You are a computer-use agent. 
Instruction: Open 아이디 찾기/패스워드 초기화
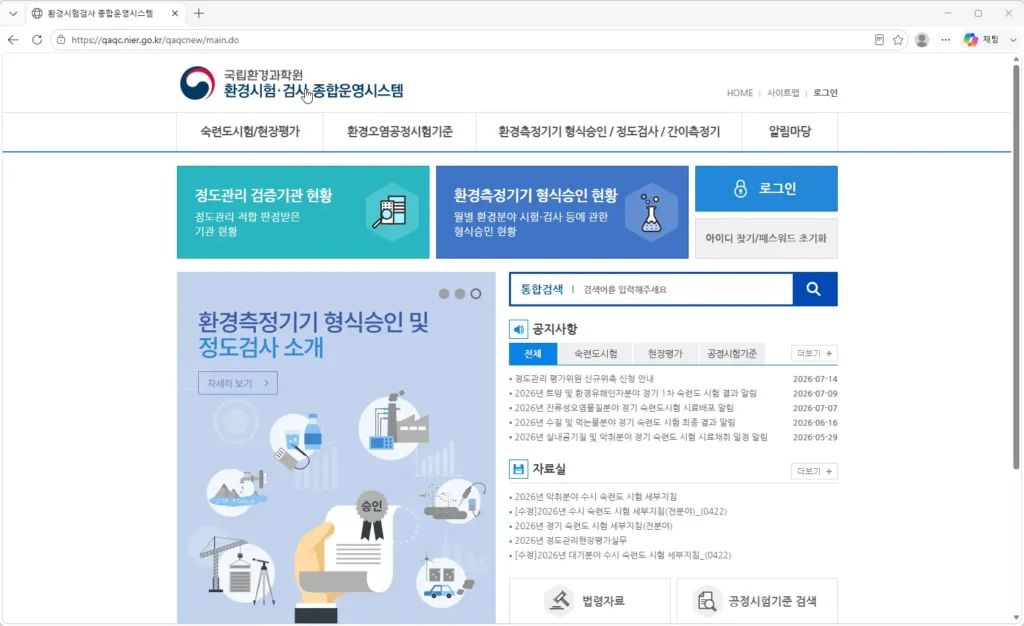coord(766,238)
